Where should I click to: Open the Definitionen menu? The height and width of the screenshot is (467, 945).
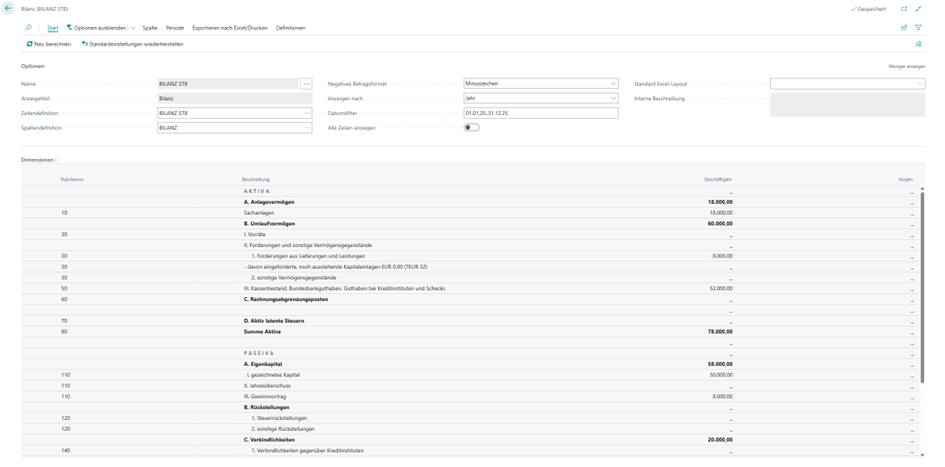coord(290,28)
